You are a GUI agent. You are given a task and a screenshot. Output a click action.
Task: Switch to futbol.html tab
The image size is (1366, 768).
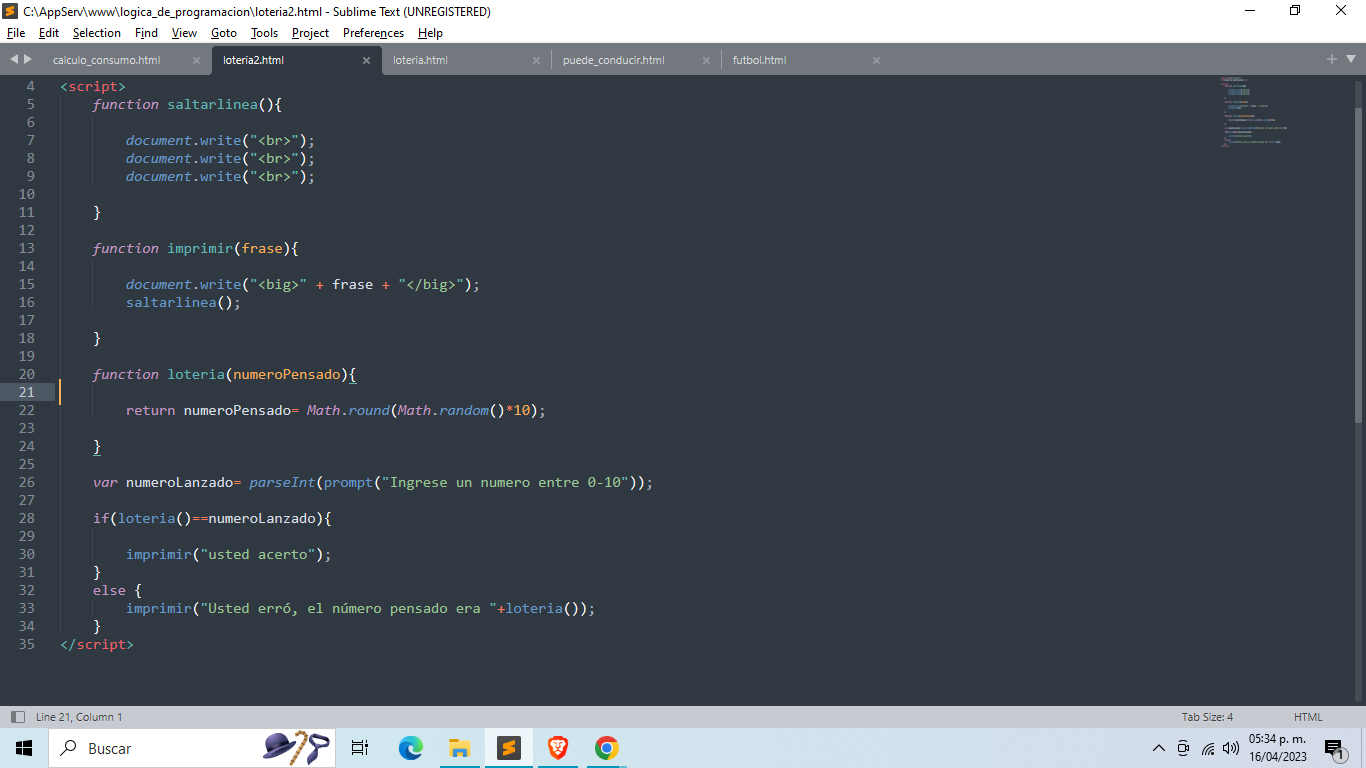(x=759, y=60)
